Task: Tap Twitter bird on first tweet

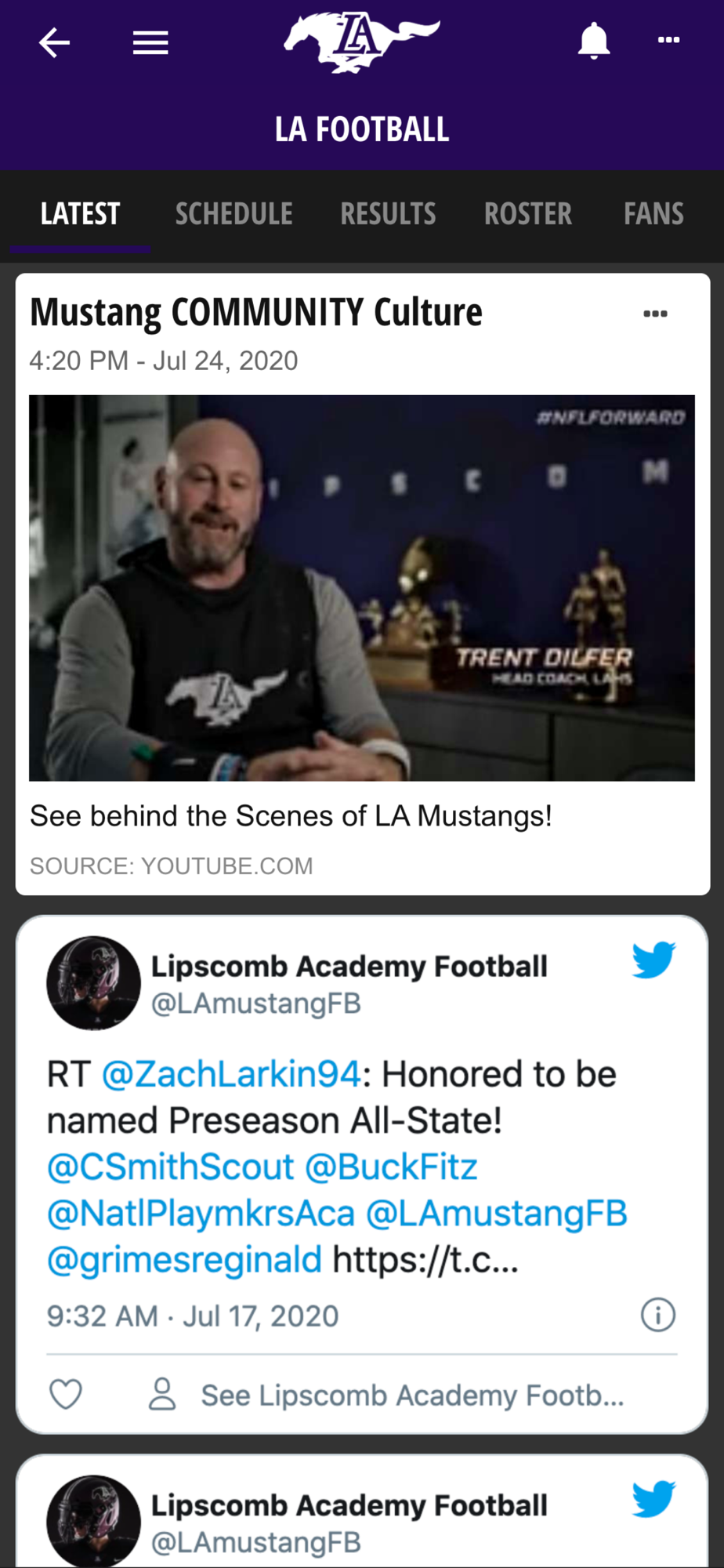Action: point(653,960)
